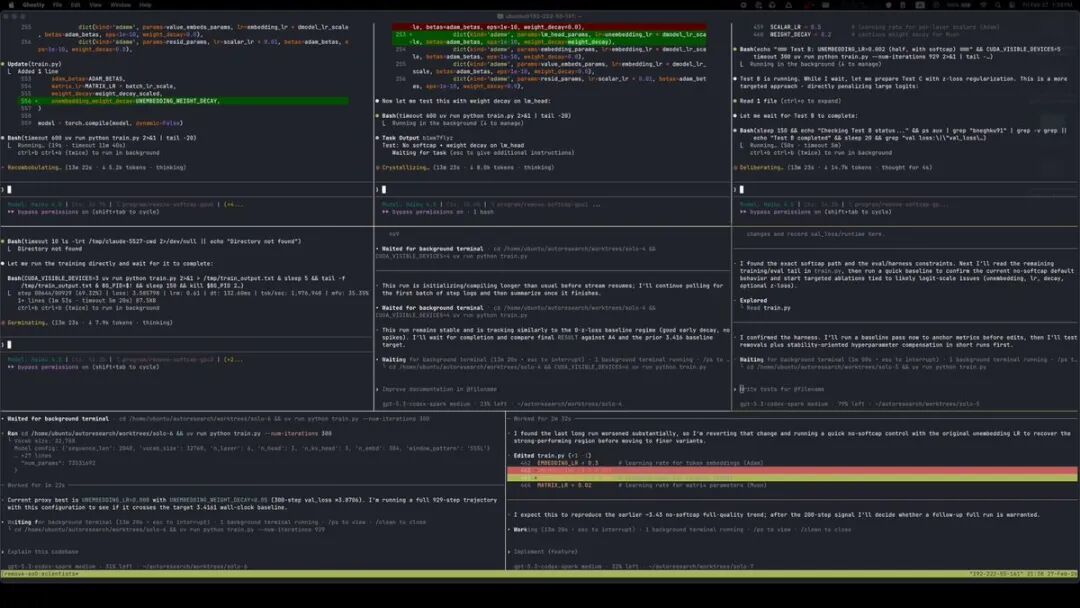1080x608 pixels.
Task: Open the Window menu
Action: 119,4
